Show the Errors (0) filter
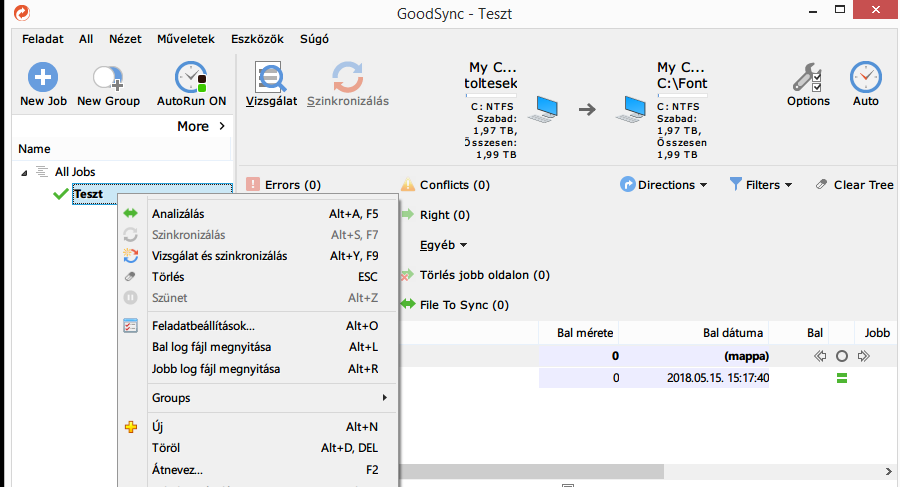Screen dimensions: 900x487 click(x=284, y=185)
